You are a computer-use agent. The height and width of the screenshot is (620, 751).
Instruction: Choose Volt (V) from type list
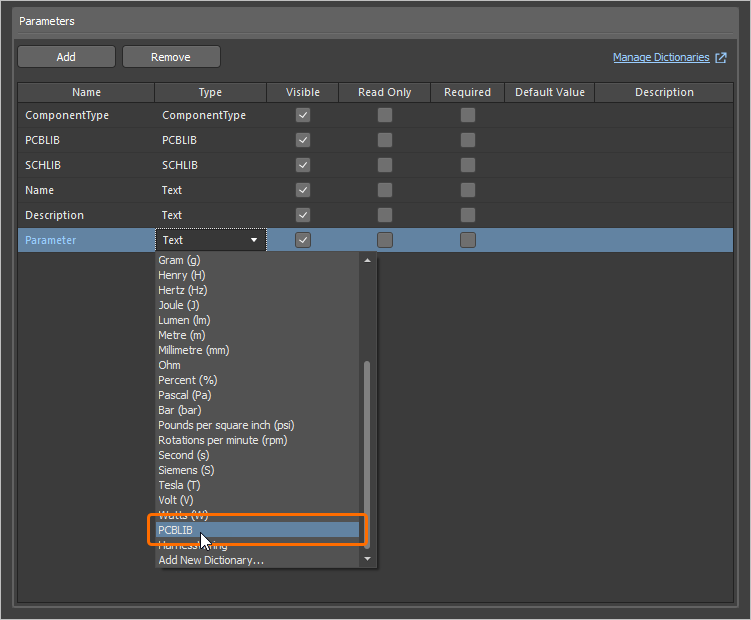[258, 500]
